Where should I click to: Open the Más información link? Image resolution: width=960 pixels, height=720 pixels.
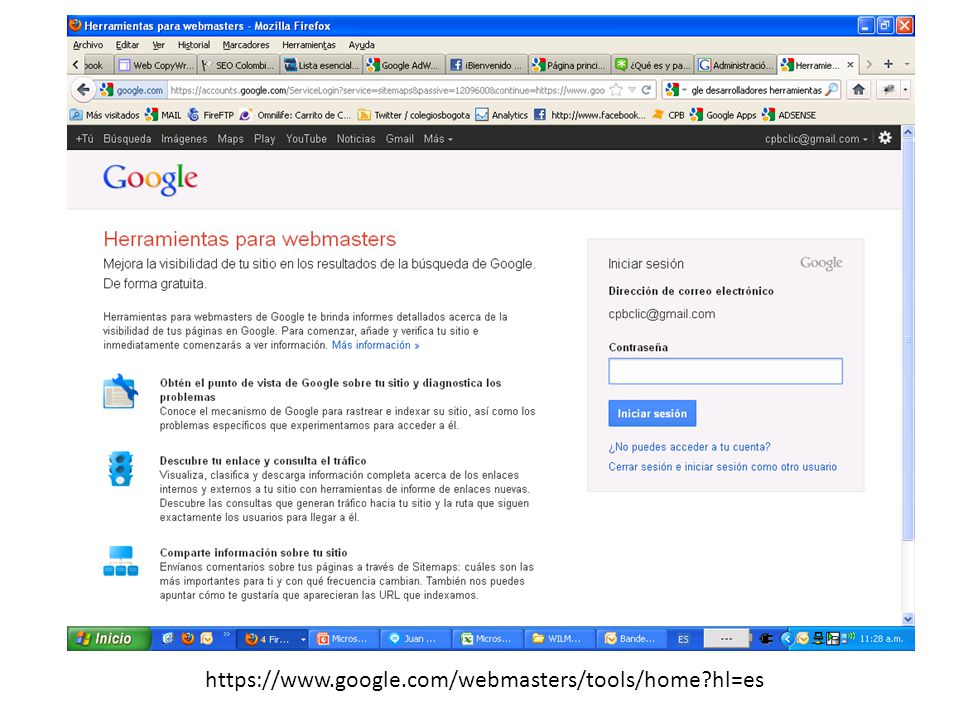pyautogui.click(x=375, y=345)
